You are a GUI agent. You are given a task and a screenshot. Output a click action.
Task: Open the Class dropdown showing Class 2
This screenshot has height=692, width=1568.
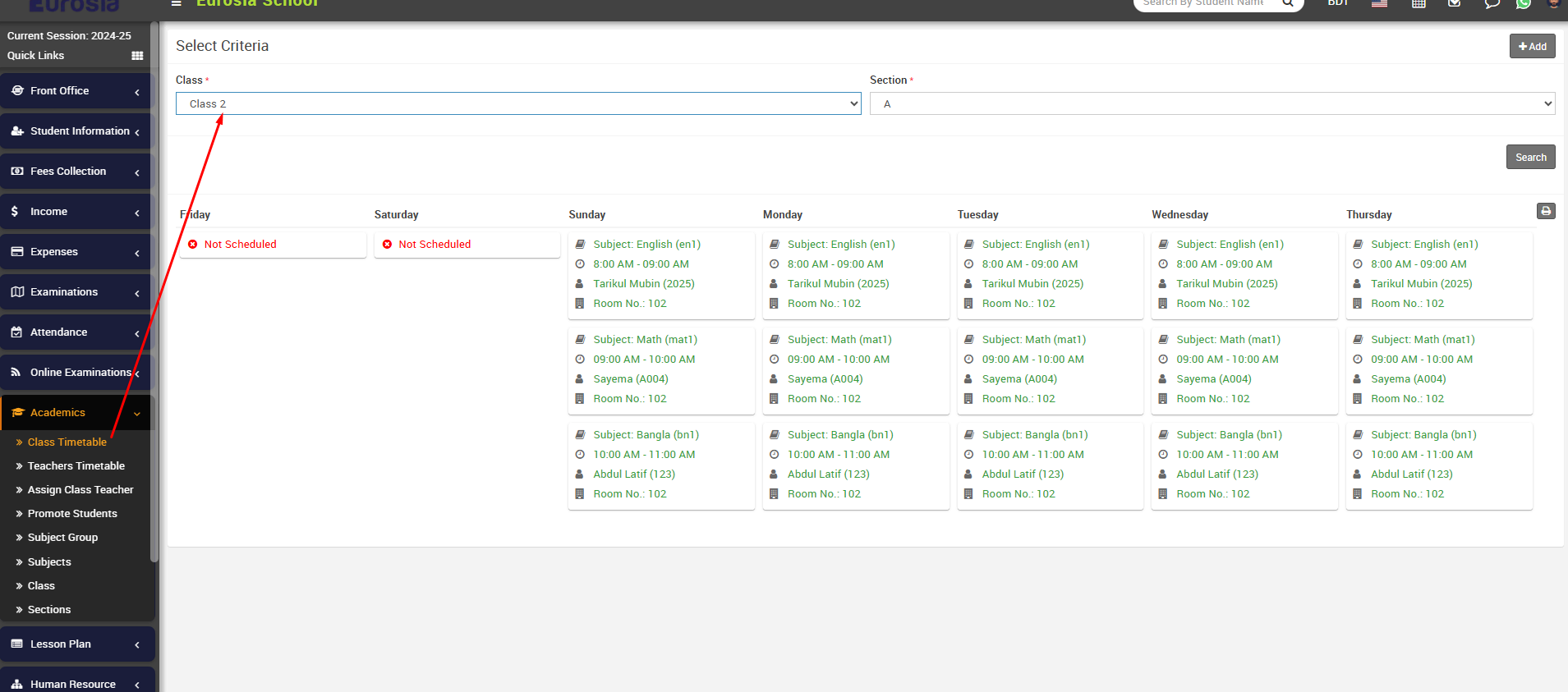pyautogui.click(x=517, y=103)
